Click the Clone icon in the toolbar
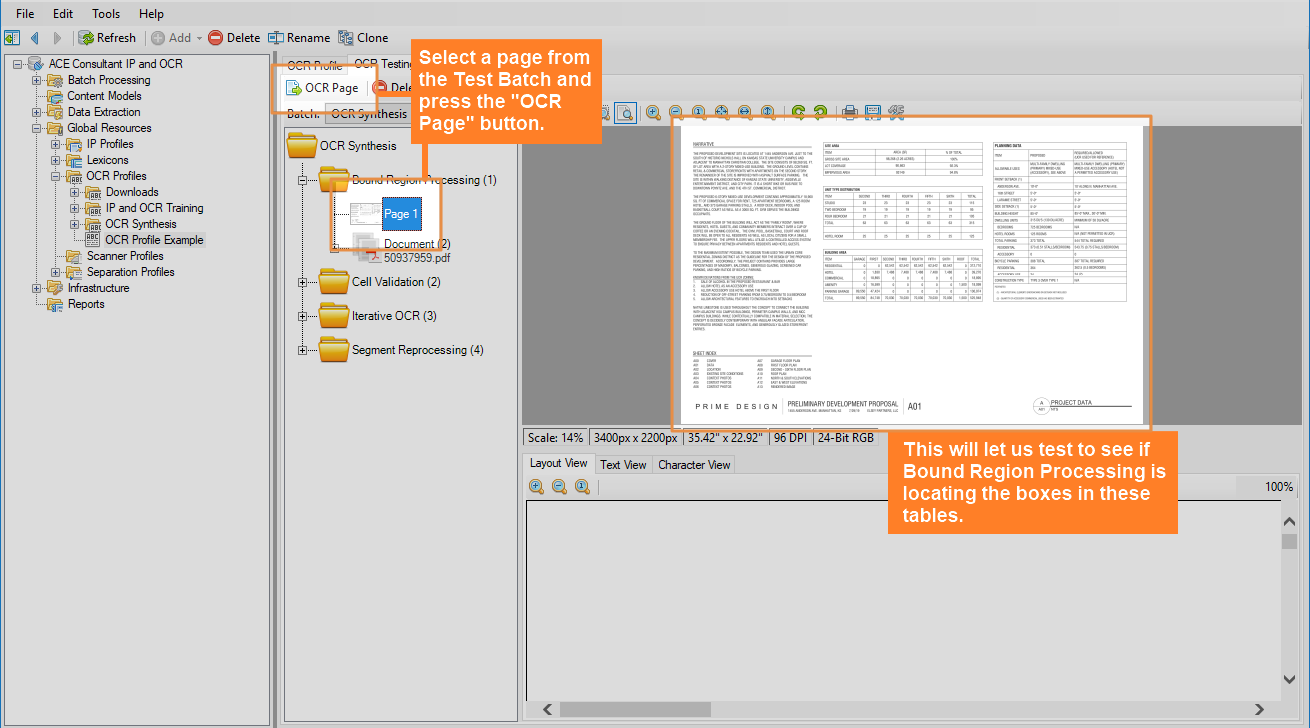This screenshot has width=1310, height=728. (346, 38)
